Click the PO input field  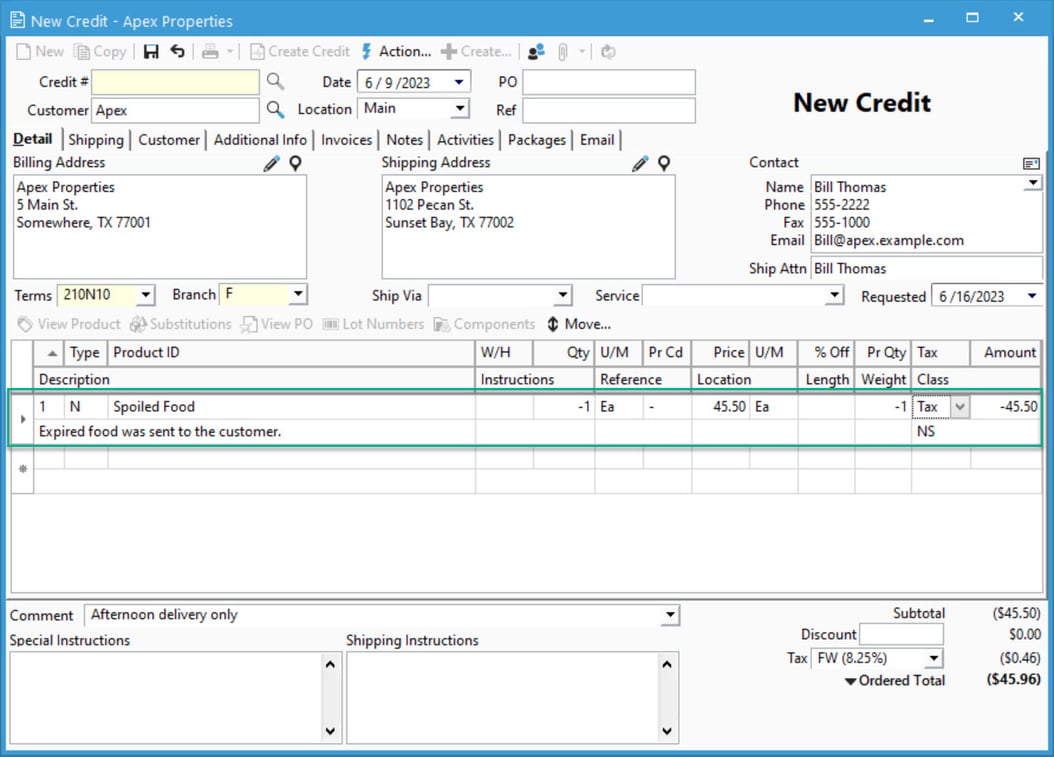[x=609, y=82]
